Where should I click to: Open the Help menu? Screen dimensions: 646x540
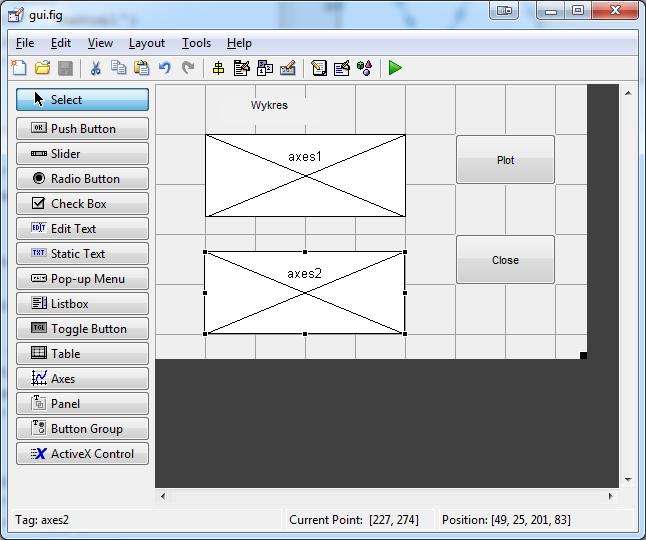click(x=239, y=43)
